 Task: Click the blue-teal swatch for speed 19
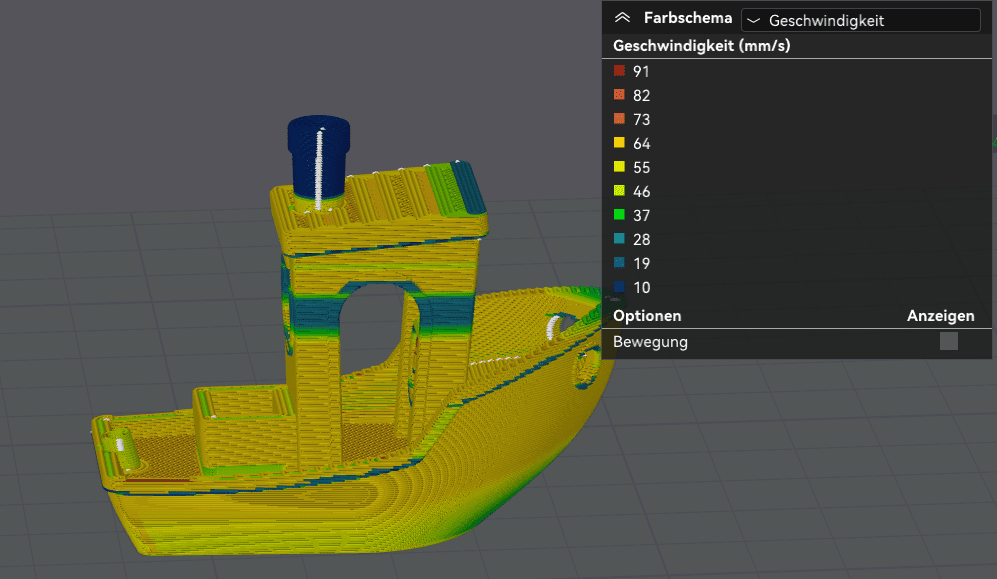point(619,262)
